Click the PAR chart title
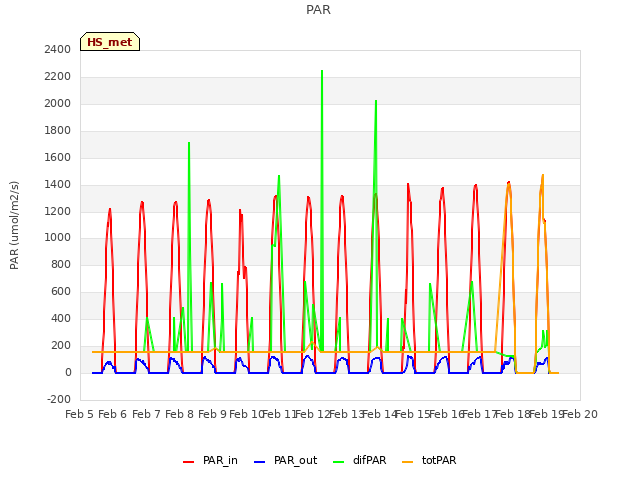 point(318,10)
